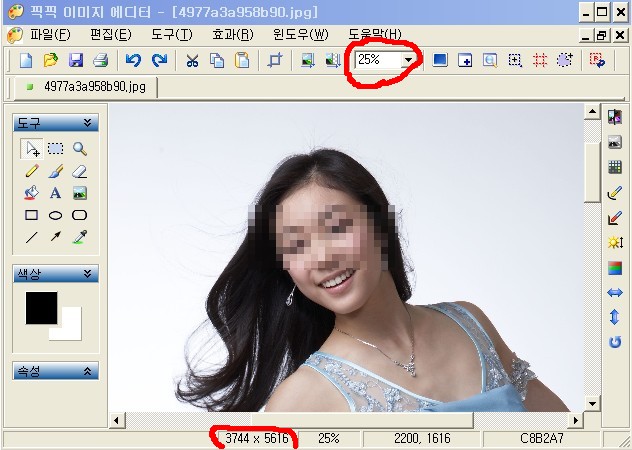
Task: Select the rectangle shape tool
Action: (31, 215)
